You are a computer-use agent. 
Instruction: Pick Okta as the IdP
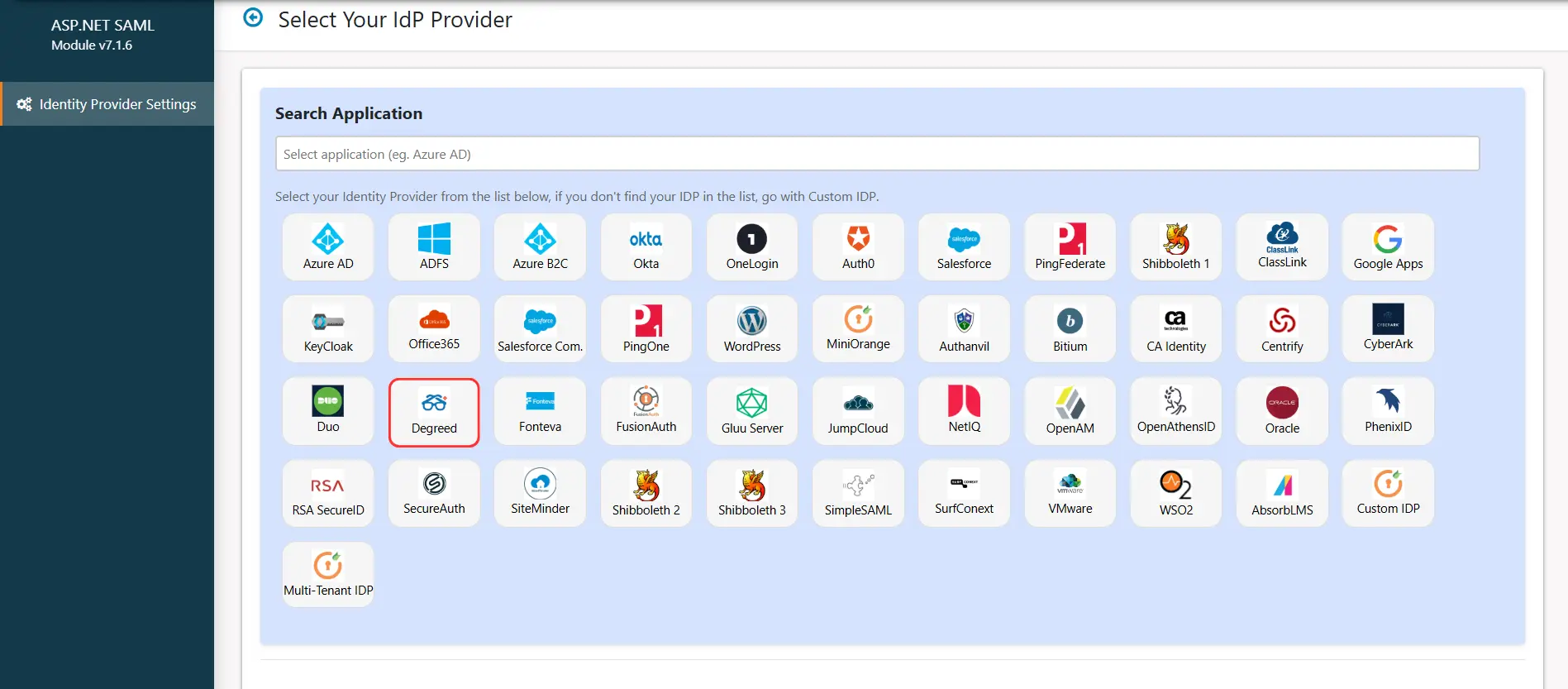646,246
